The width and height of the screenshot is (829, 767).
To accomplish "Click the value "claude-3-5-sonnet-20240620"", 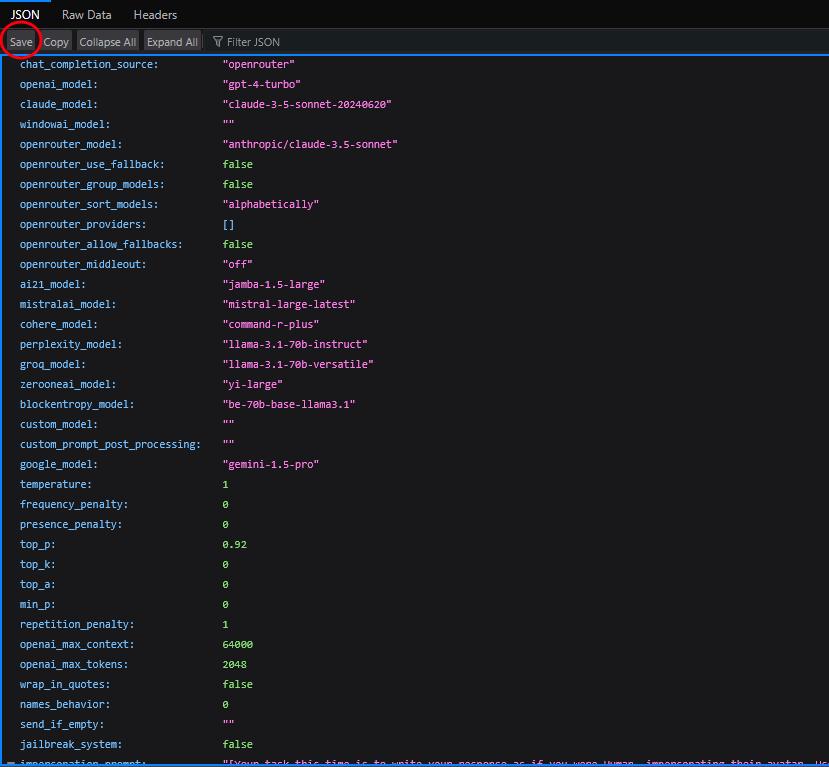I will [307, 105].
